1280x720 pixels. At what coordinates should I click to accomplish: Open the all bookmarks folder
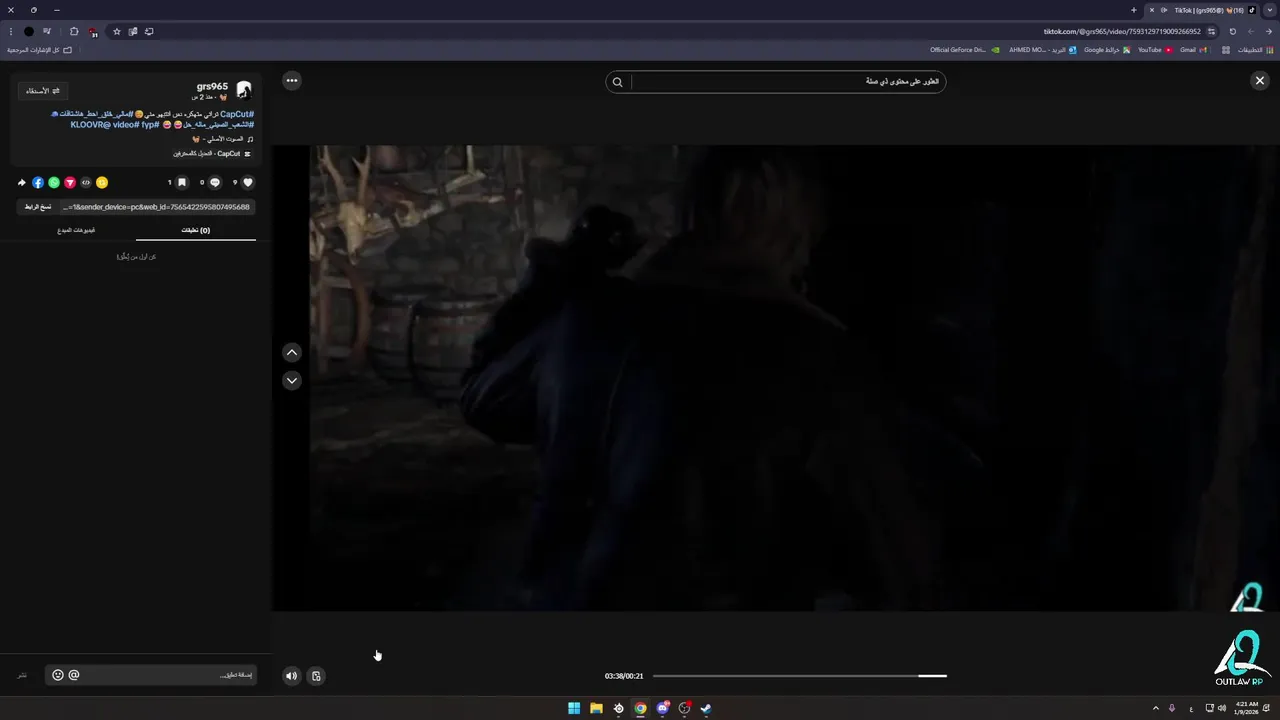(x=40, y=49)
